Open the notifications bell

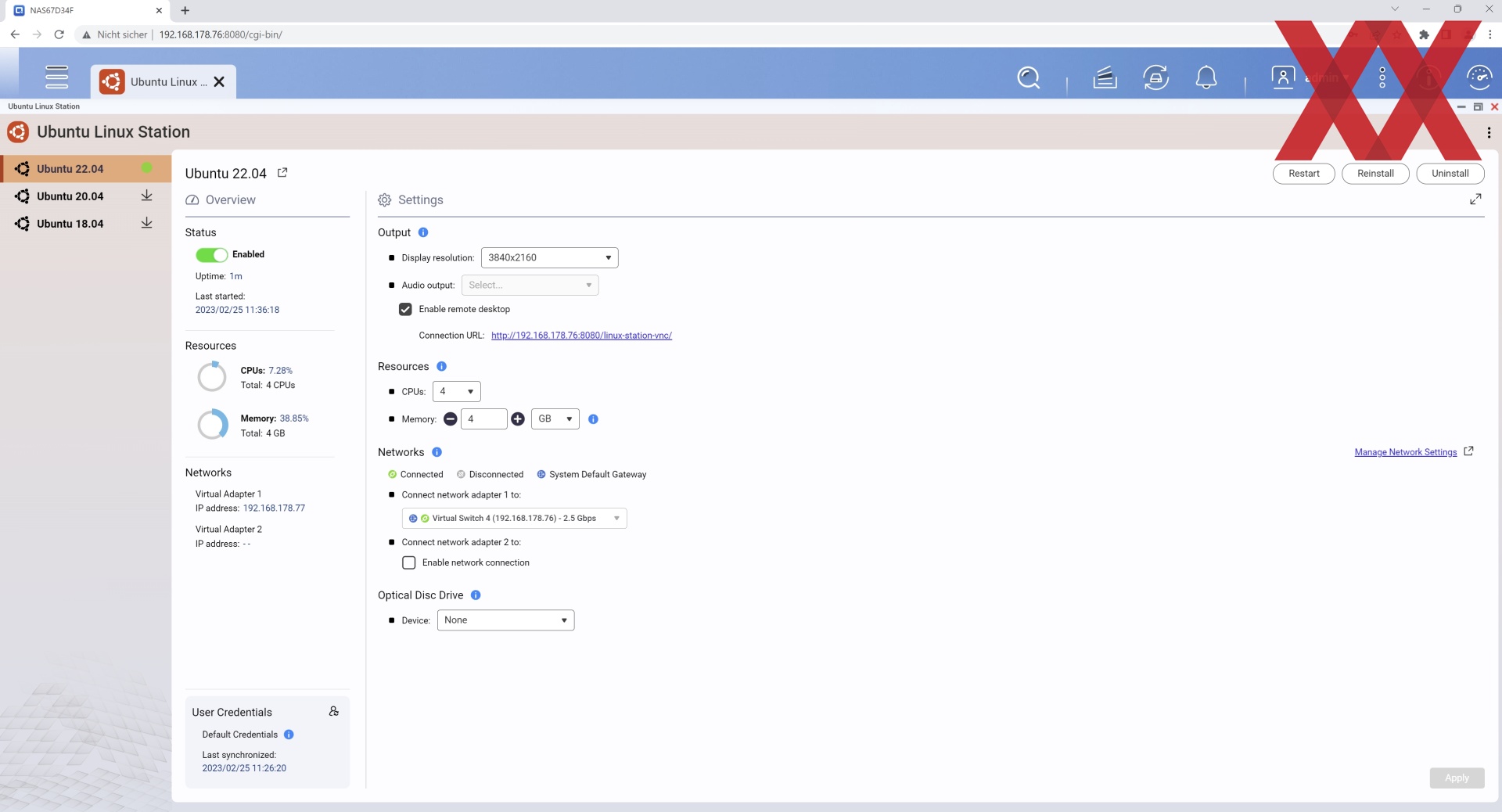tap(1206, 77)
